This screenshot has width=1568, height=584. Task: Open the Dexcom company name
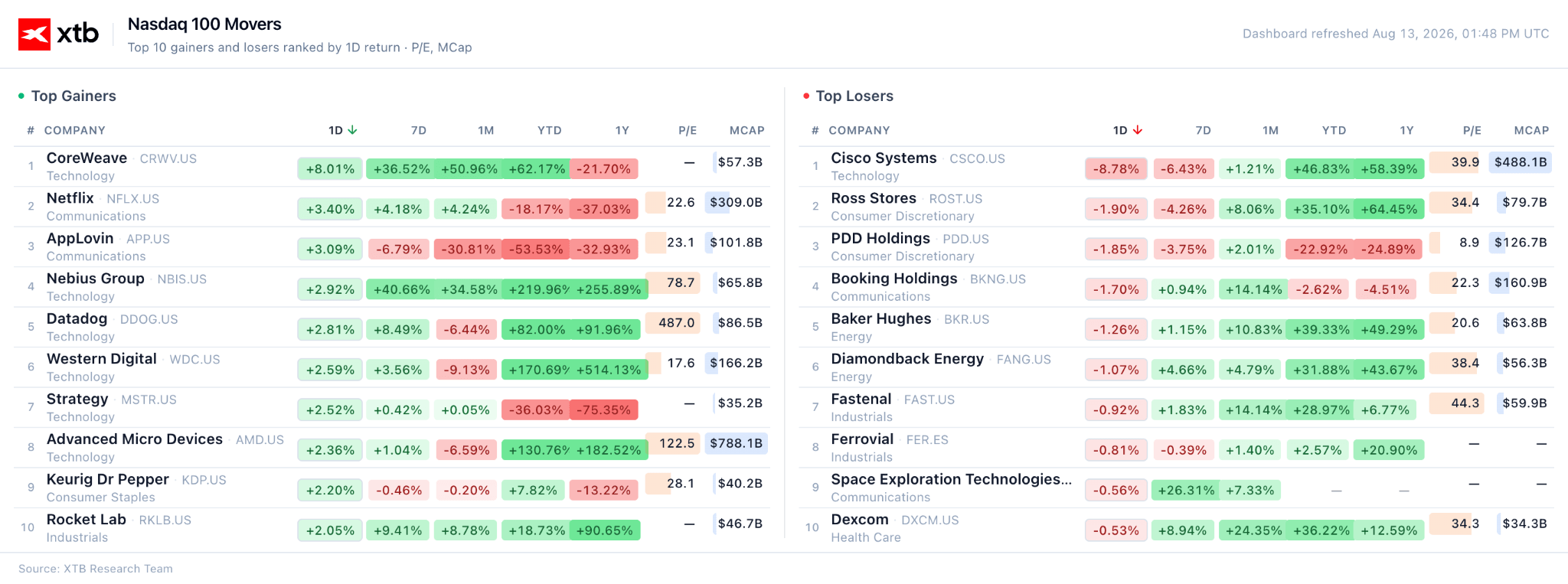(860, 519)
